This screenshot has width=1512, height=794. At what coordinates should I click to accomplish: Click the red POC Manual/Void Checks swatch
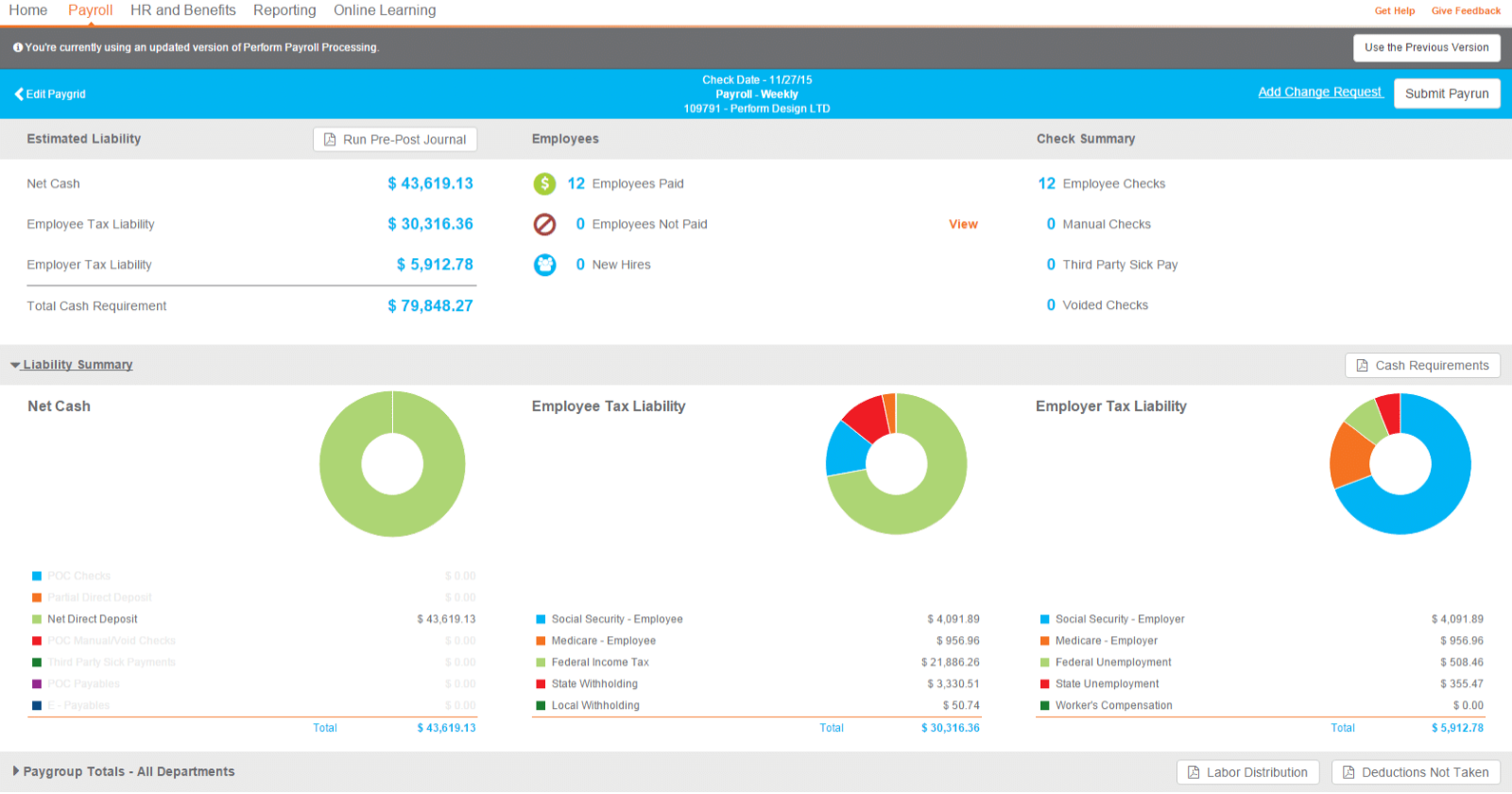(37, 641)
